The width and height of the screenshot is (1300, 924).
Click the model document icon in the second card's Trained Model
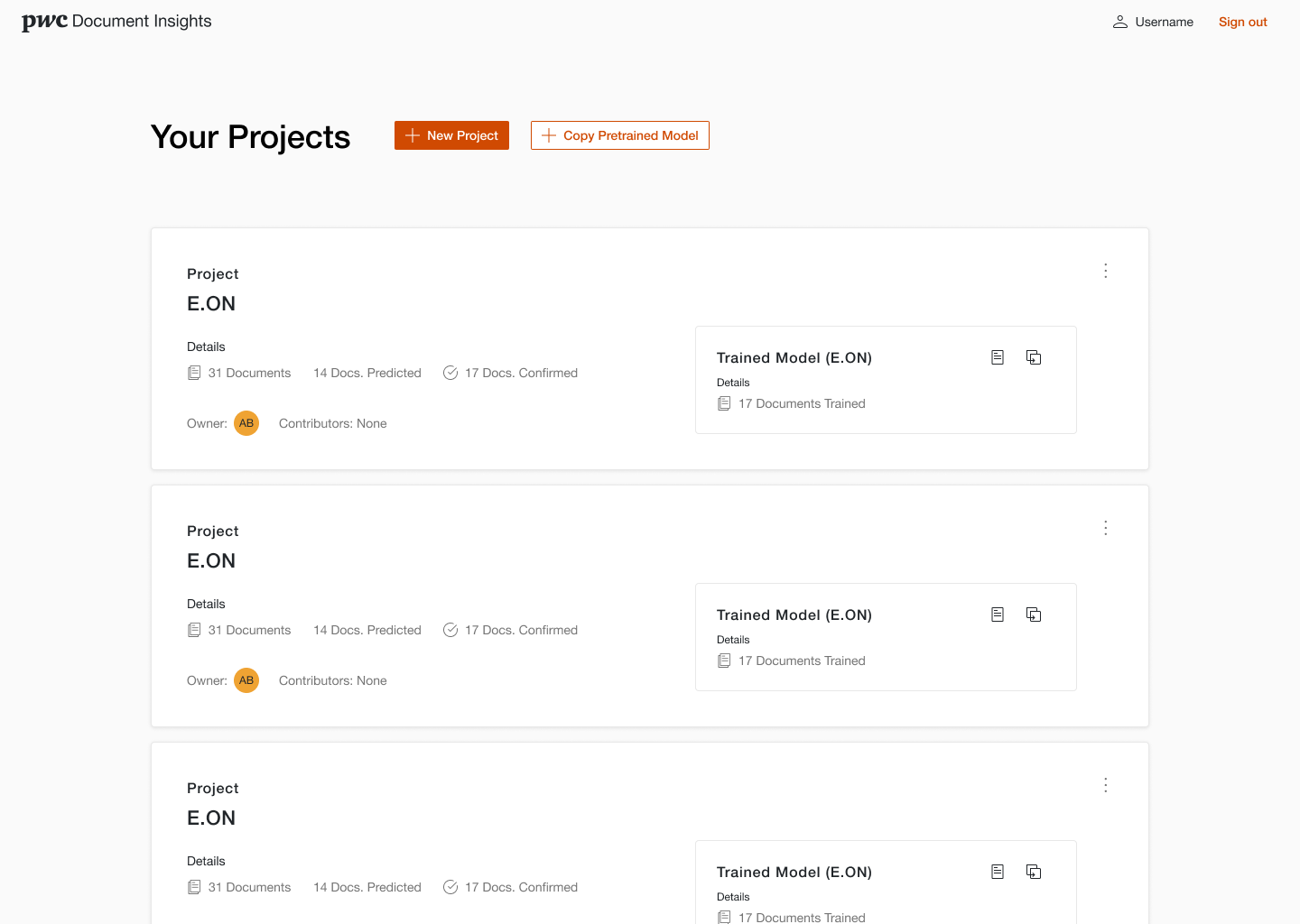tap(998, 614)
